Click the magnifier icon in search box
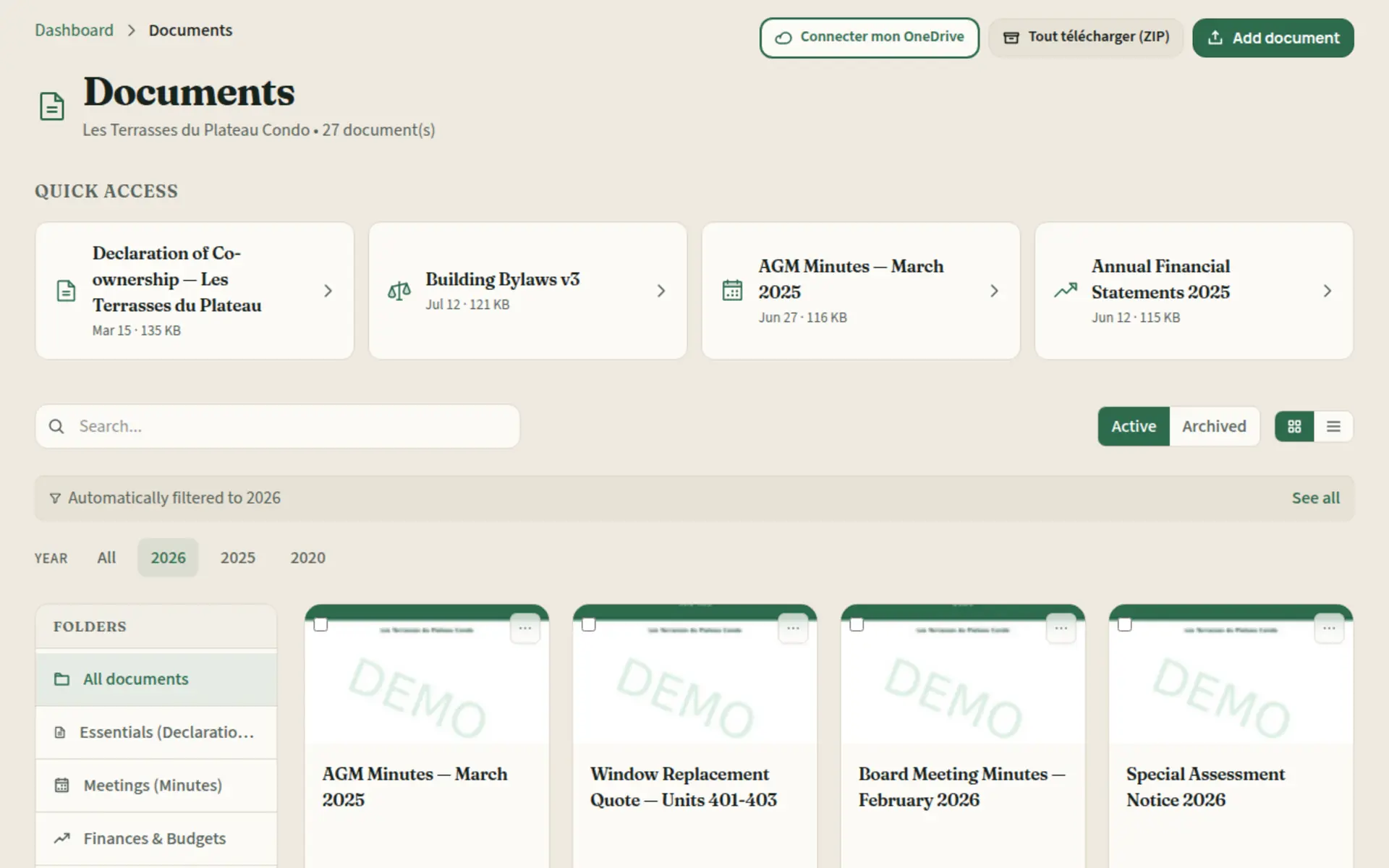This screenshot has height=868, width=1389. pyautogui.click(x=56, y=427)
